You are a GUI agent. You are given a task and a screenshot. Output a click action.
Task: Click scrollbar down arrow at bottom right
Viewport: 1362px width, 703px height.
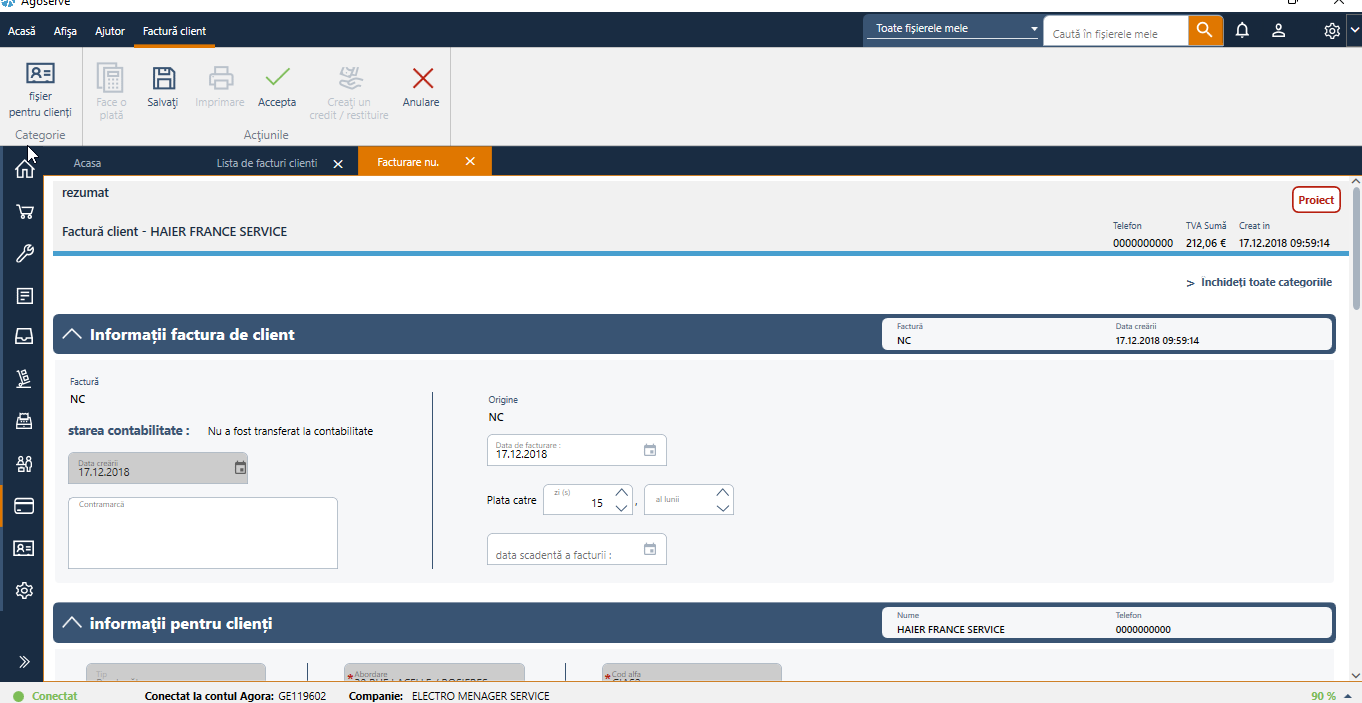(x=1356, y=676)
